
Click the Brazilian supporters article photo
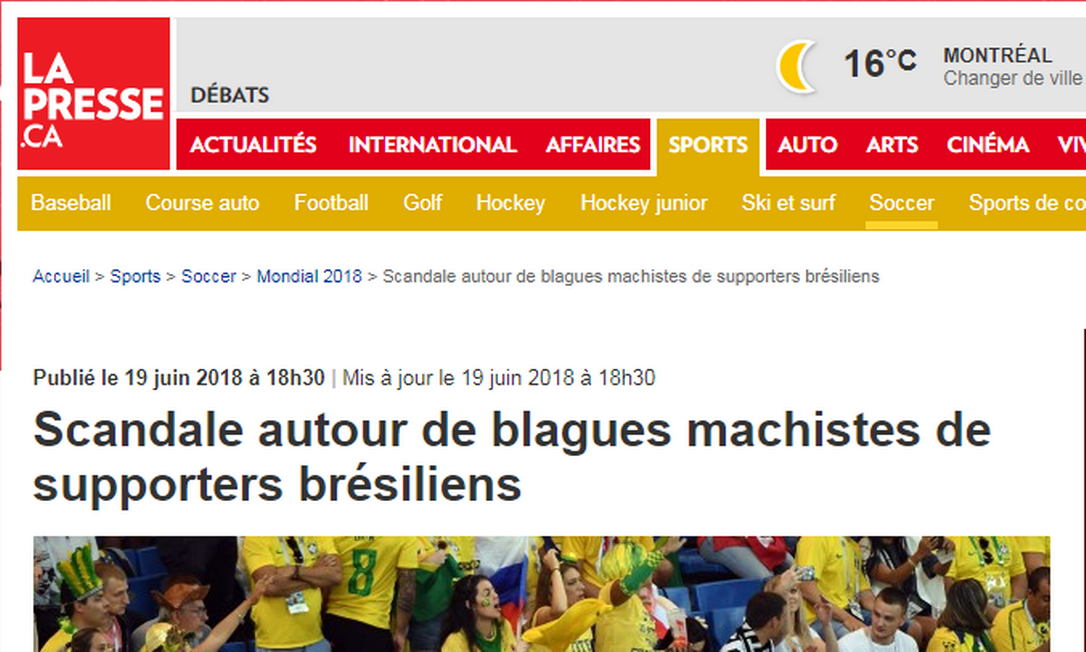click(x=542, y=594)
